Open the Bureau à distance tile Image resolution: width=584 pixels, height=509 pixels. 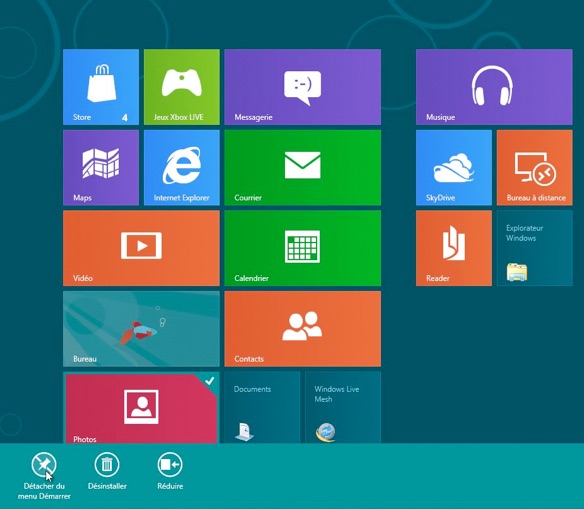[x=534, y=168]
